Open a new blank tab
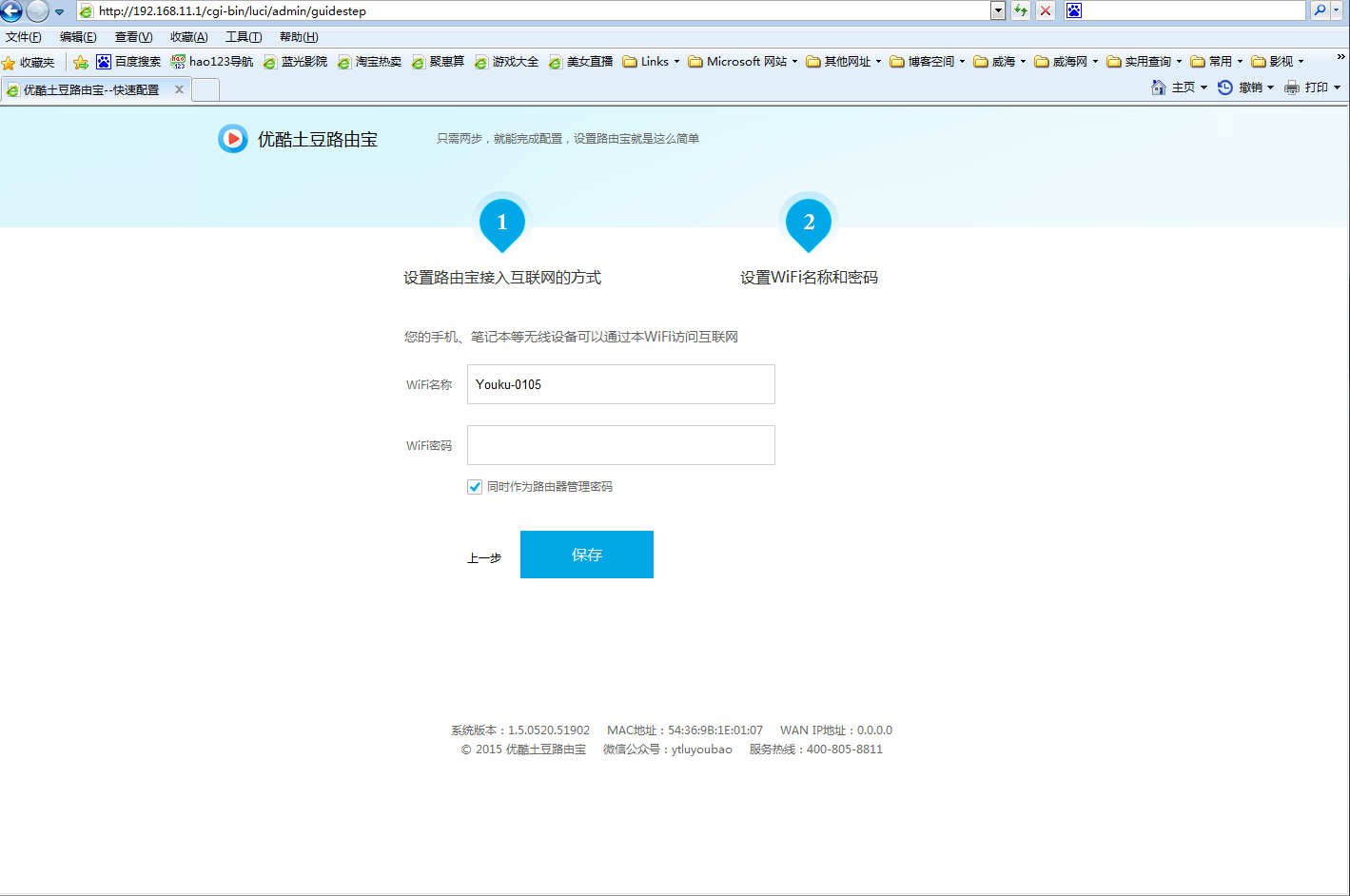 tap(205, 89)
